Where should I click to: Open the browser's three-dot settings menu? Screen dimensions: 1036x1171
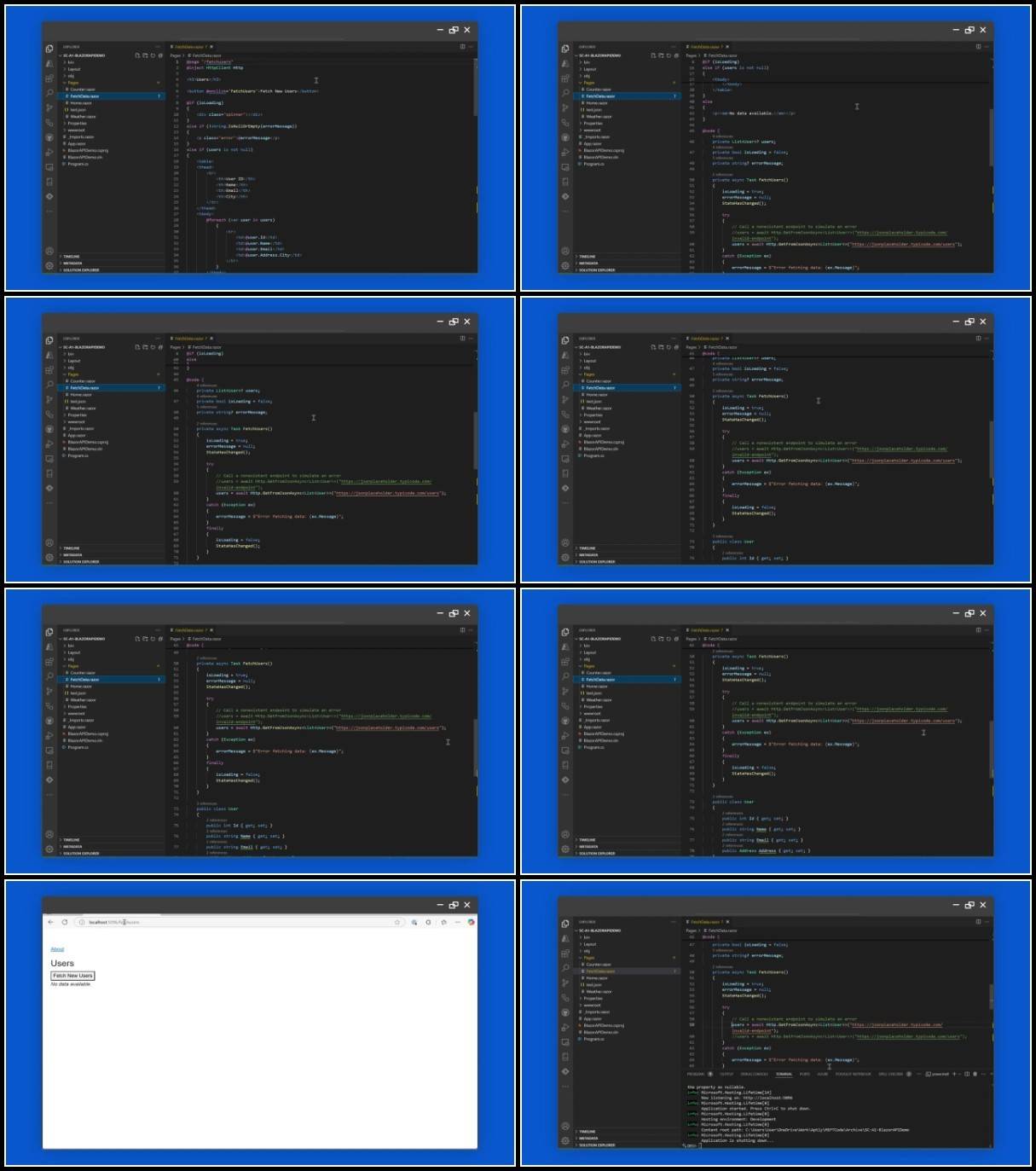[458, 922]
